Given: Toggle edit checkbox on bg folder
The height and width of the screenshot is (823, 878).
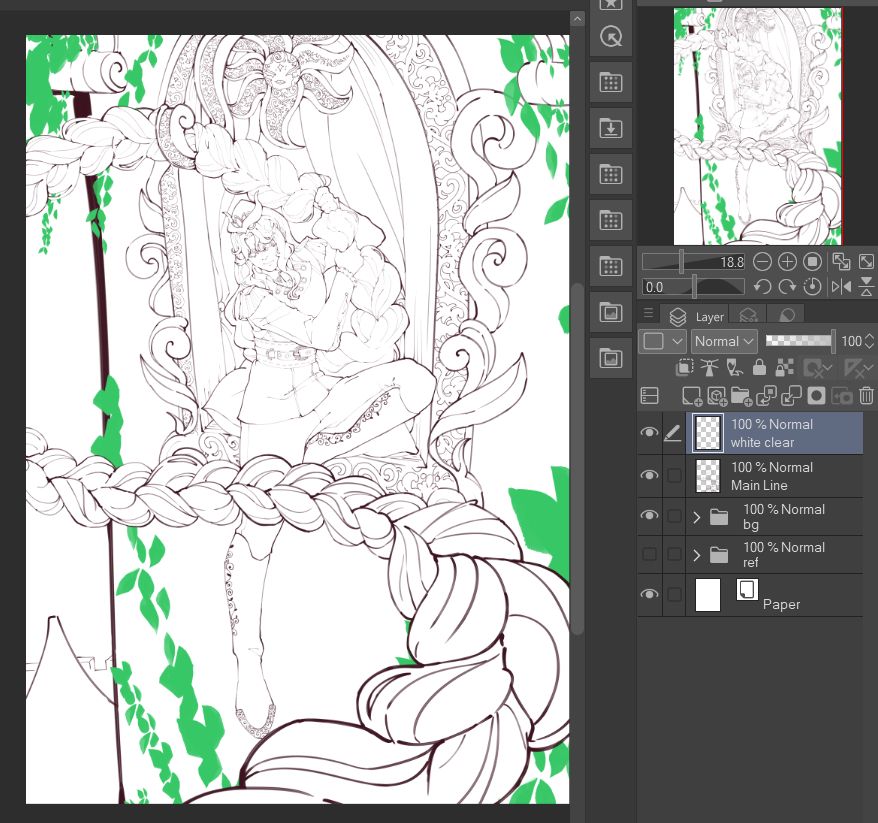Looking at the screenshot, I should 674,516.
